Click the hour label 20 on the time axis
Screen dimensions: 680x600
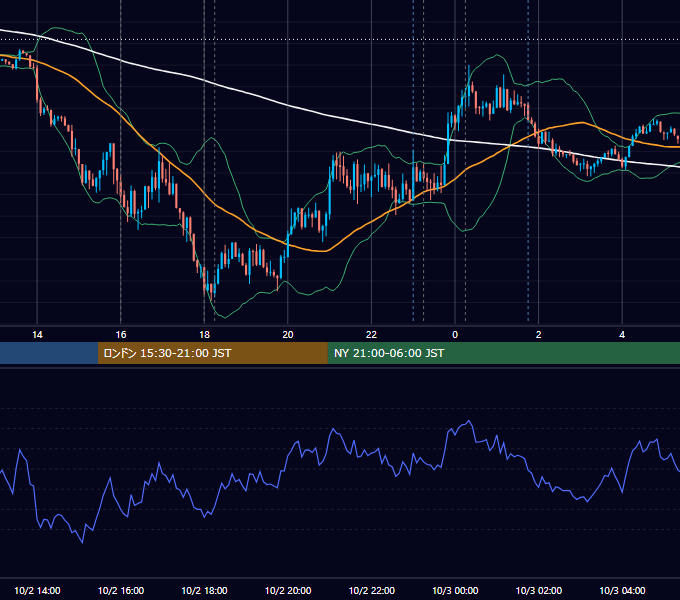click(288, 335)
